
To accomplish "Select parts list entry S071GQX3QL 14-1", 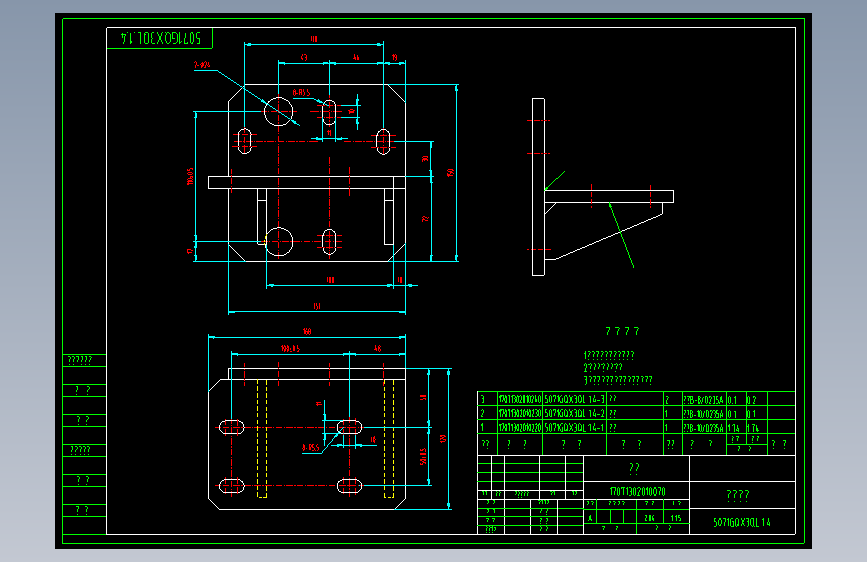I will (574, 428).
